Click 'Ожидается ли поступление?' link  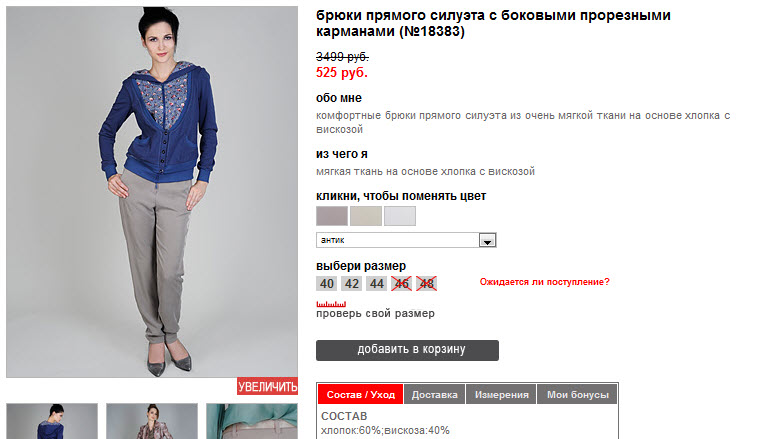544,282
